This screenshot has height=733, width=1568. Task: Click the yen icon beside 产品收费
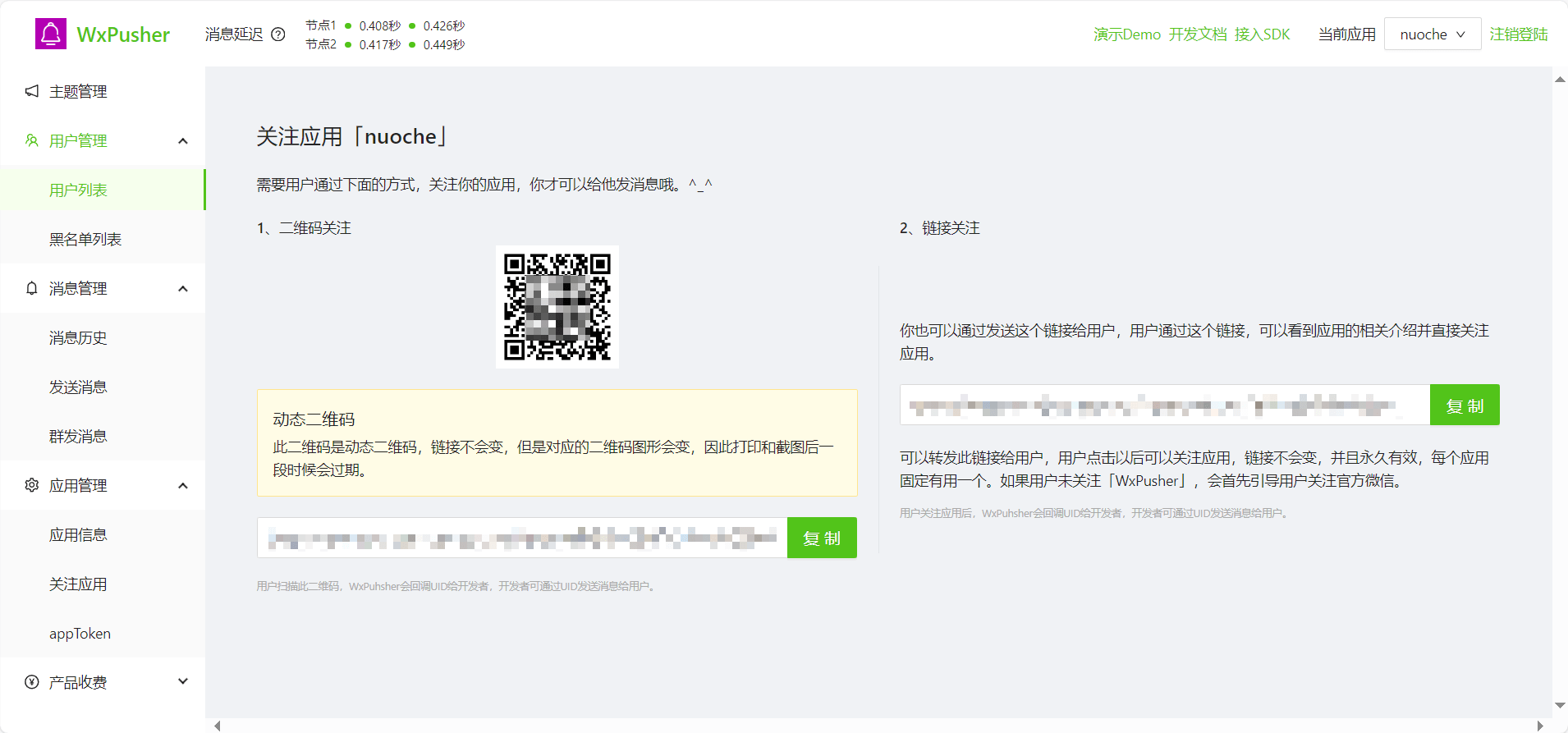32,682
